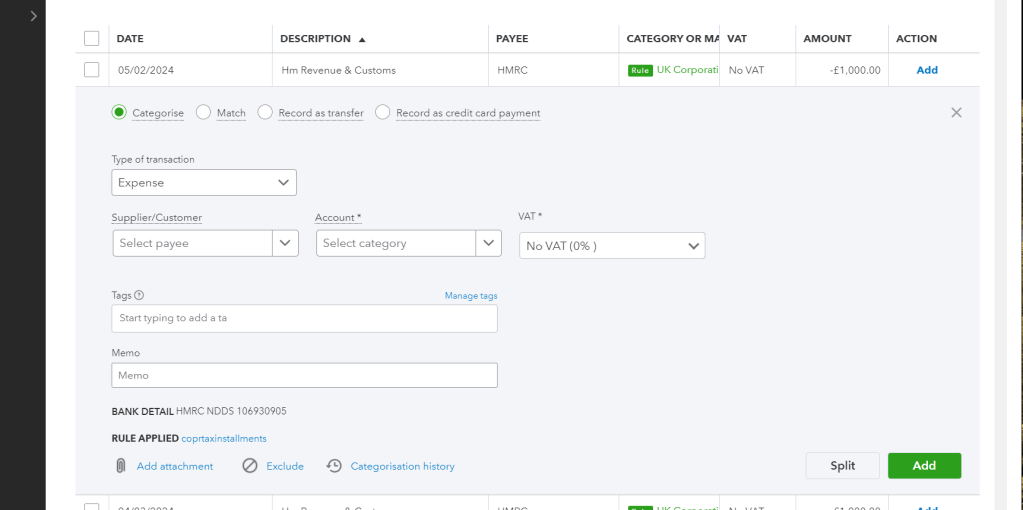Select the Match radio option
The height and width of the screenshot is (510, 1023).
click(x=204, y=112)
